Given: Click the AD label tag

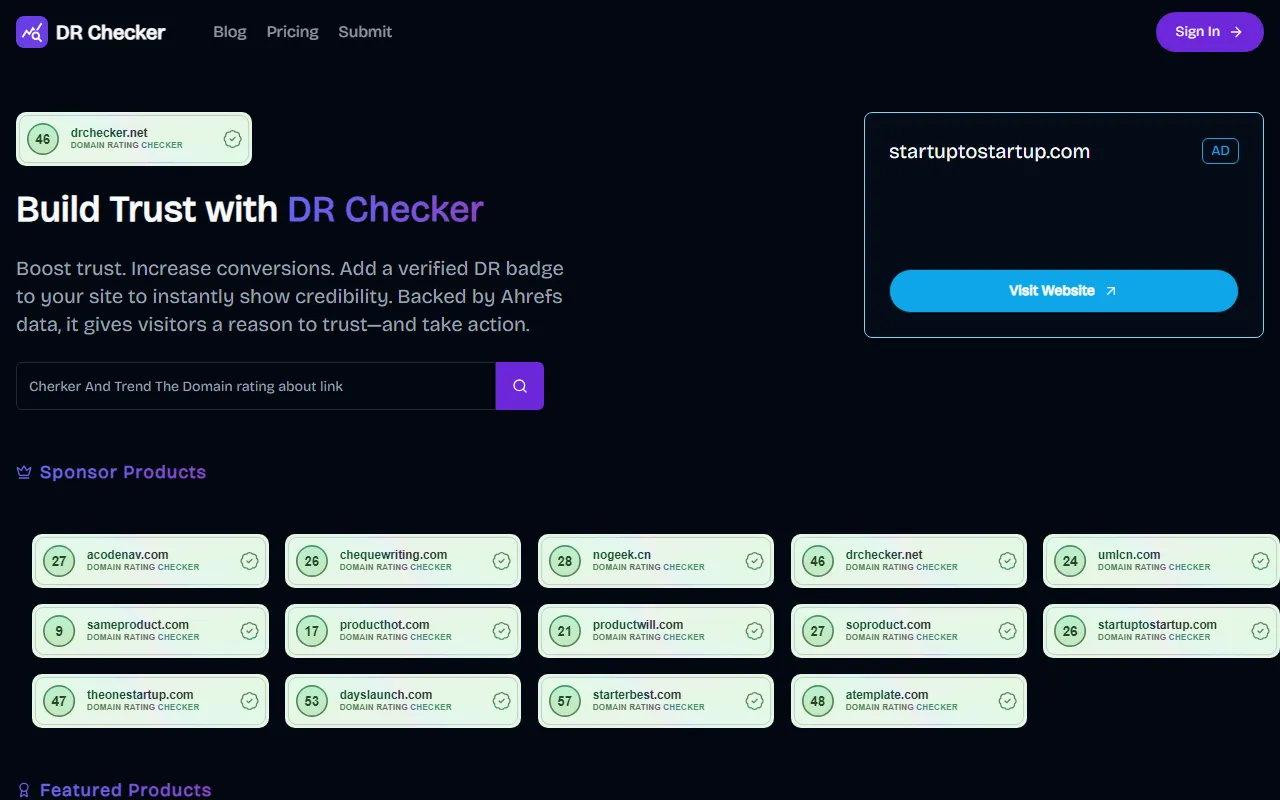Looking at the screenshot, I should [1220, 151].
